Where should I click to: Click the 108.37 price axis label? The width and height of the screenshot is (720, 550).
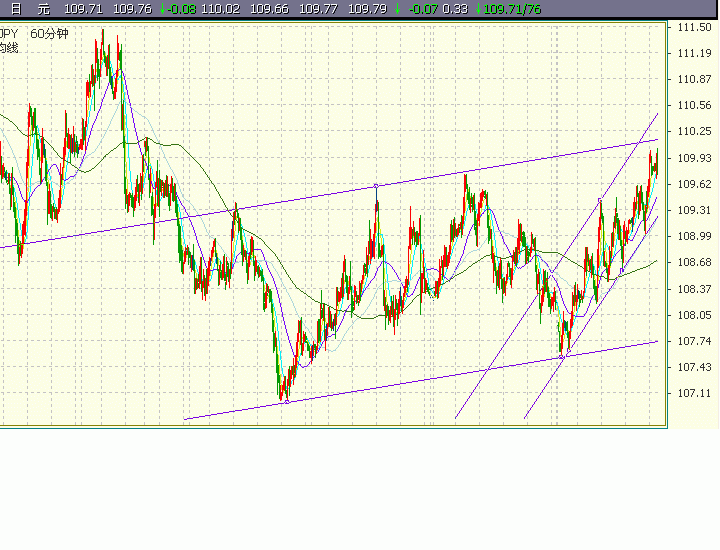coord(694,289)
